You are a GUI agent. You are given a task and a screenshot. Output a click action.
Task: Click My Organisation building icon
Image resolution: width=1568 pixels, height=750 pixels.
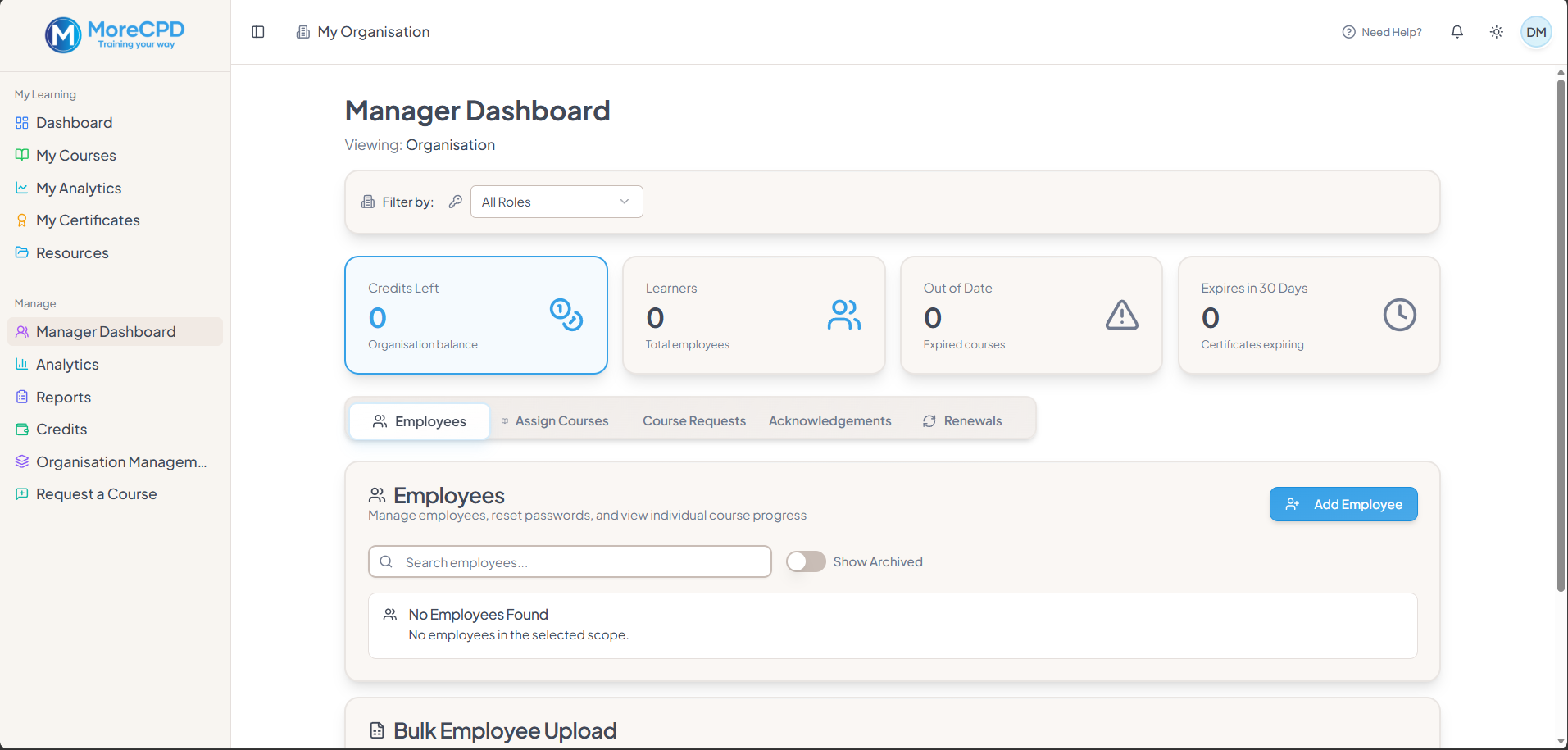click(x=302, y=32)
